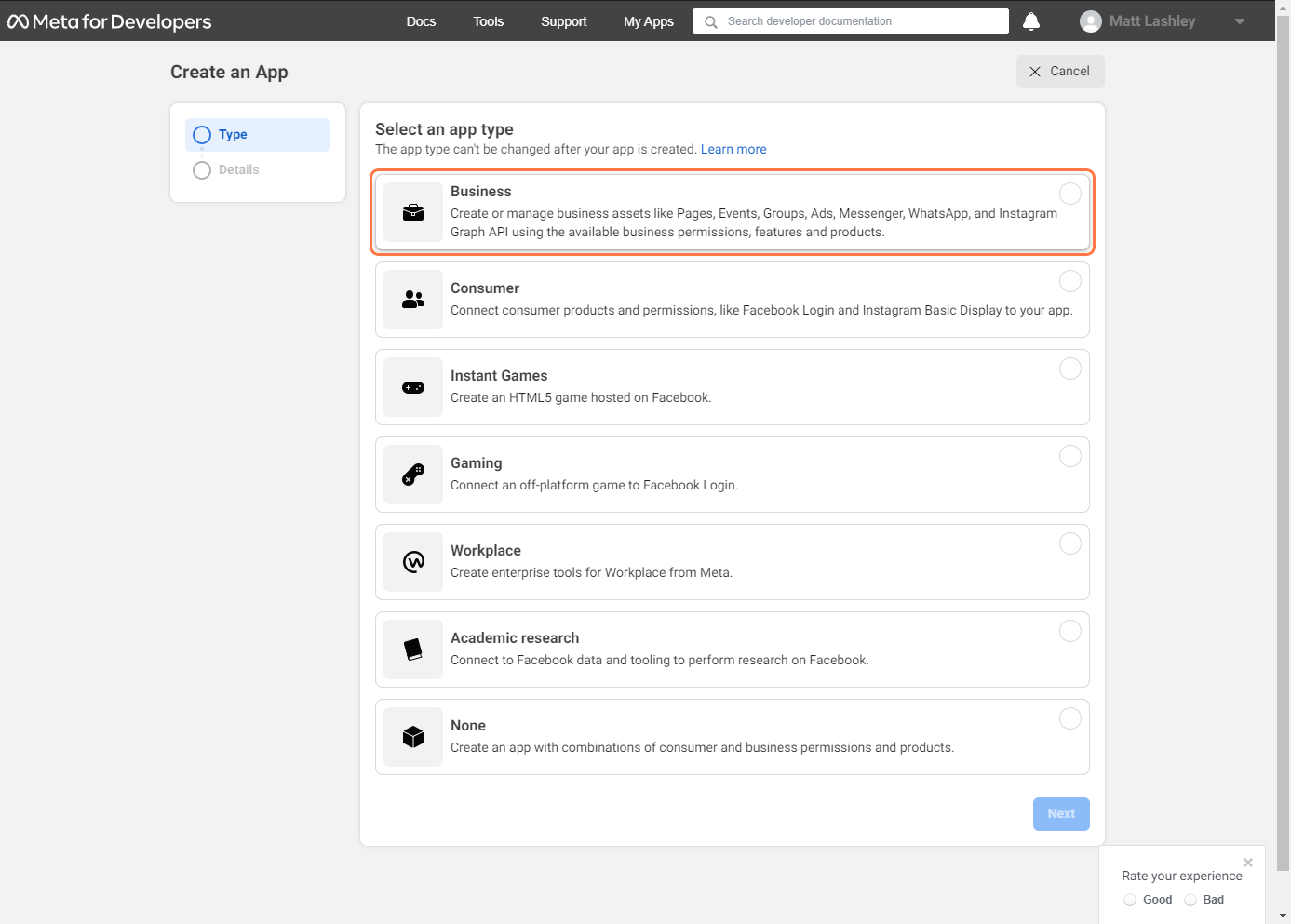Go to the Details step
1291x924 pixels.
tap(258, 170)
